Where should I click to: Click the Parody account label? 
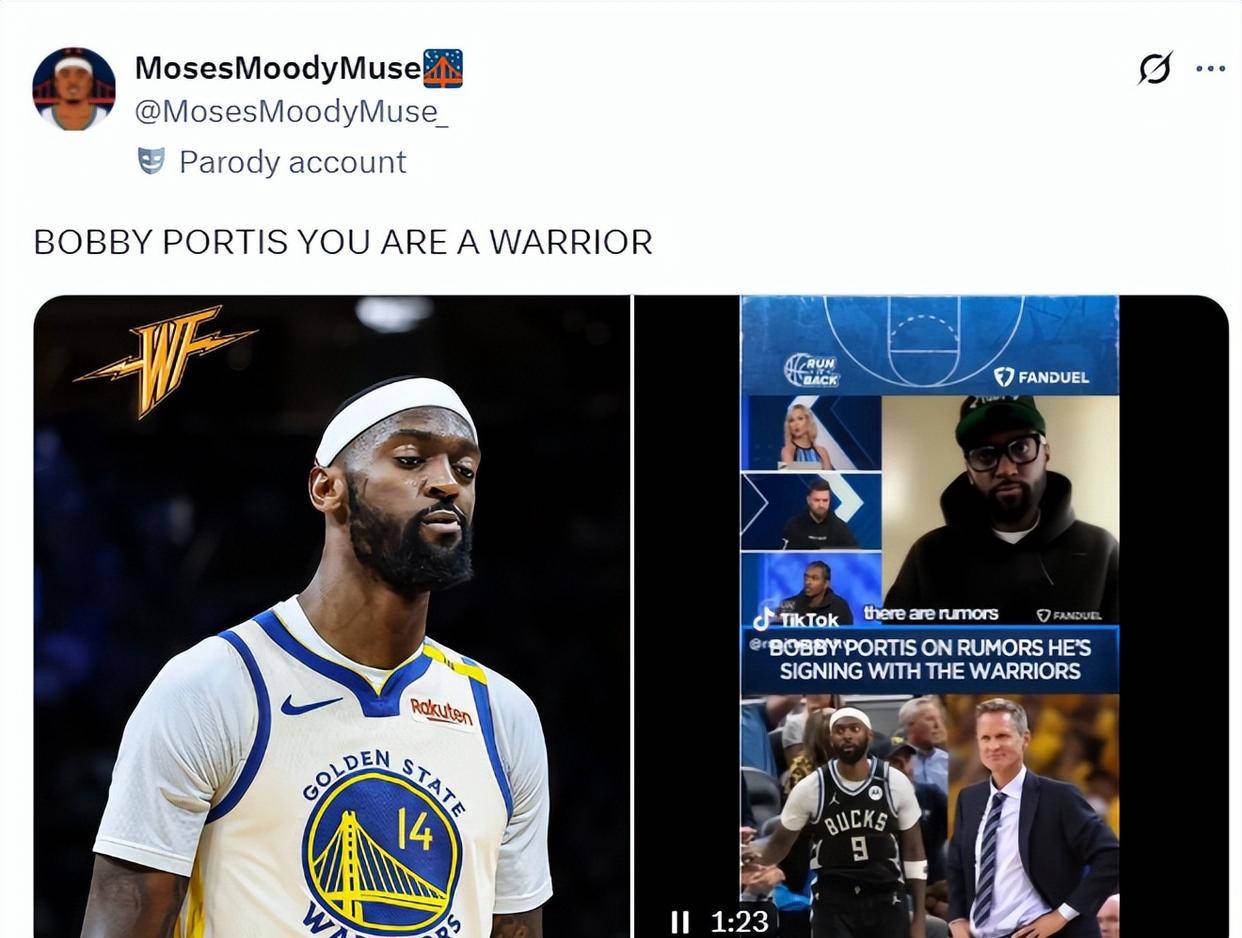point(293,162)
